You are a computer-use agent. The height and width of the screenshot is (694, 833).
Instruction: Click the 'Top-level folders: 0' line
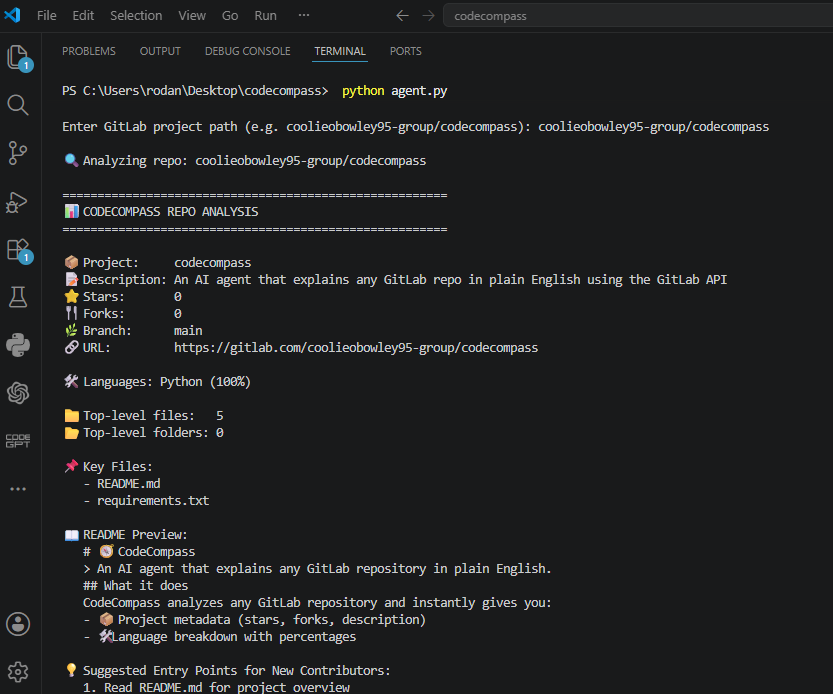(x=144, y=433)
